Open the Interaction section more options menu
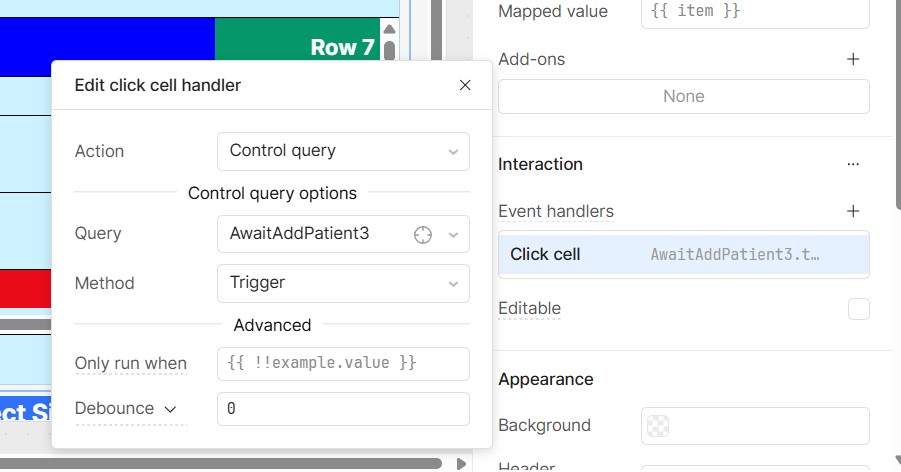This screenshot has height=472, width=901. click(853, 164)
